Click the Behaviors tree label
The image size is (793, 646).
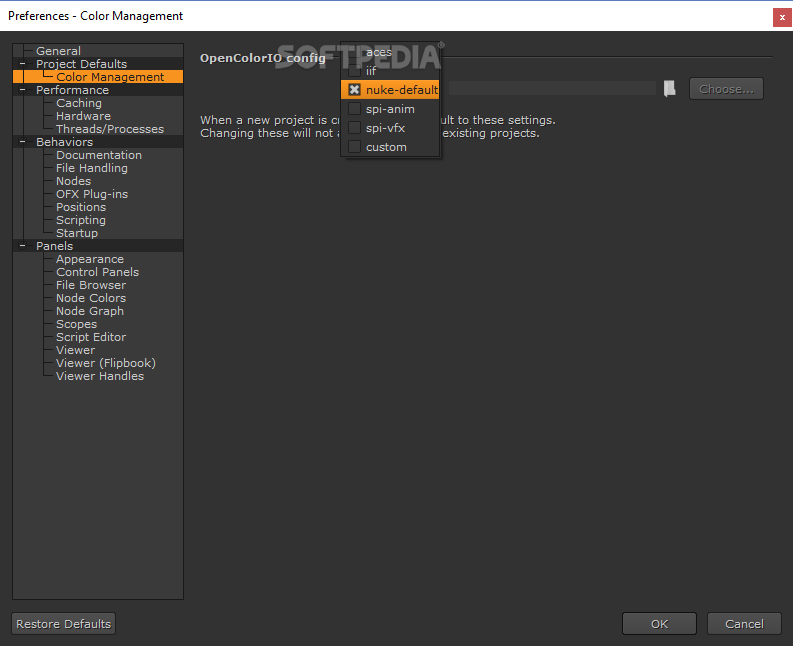(64, 142)
